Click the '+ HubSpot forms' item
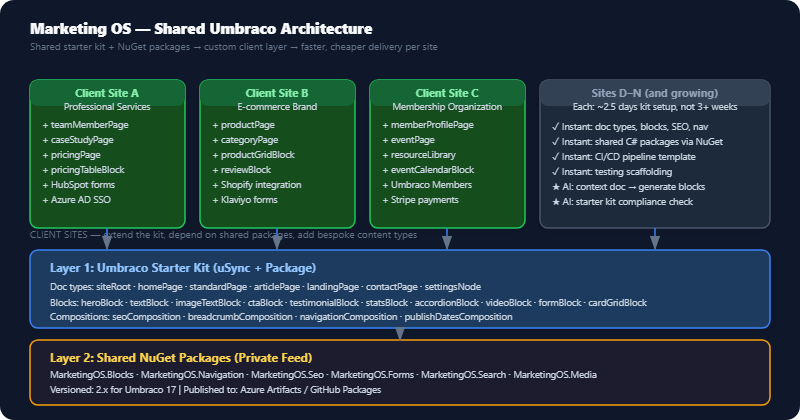Image resolution: width=800 pixels, height=420 pixels. [79, 185]
